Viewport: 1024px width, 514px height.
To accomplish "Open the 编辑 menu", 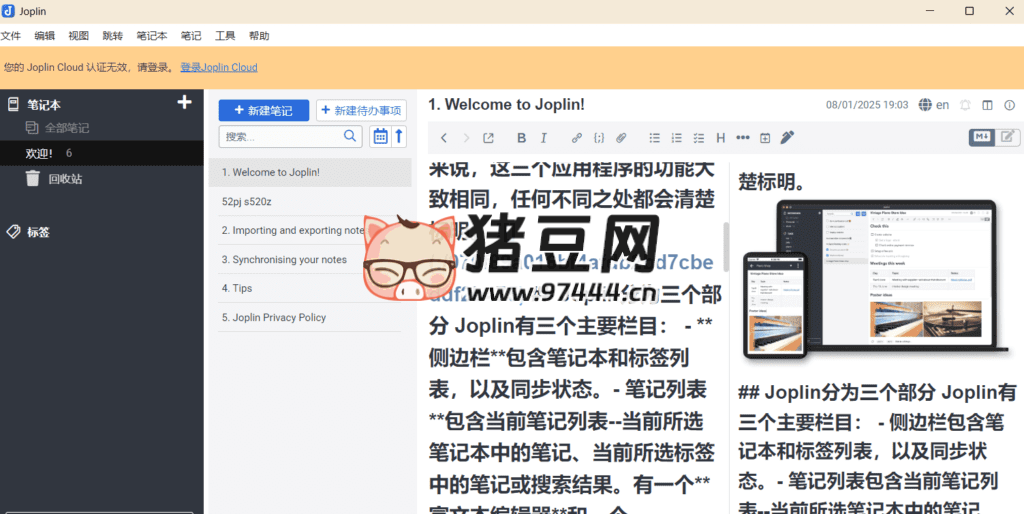I will click(44, 36).
